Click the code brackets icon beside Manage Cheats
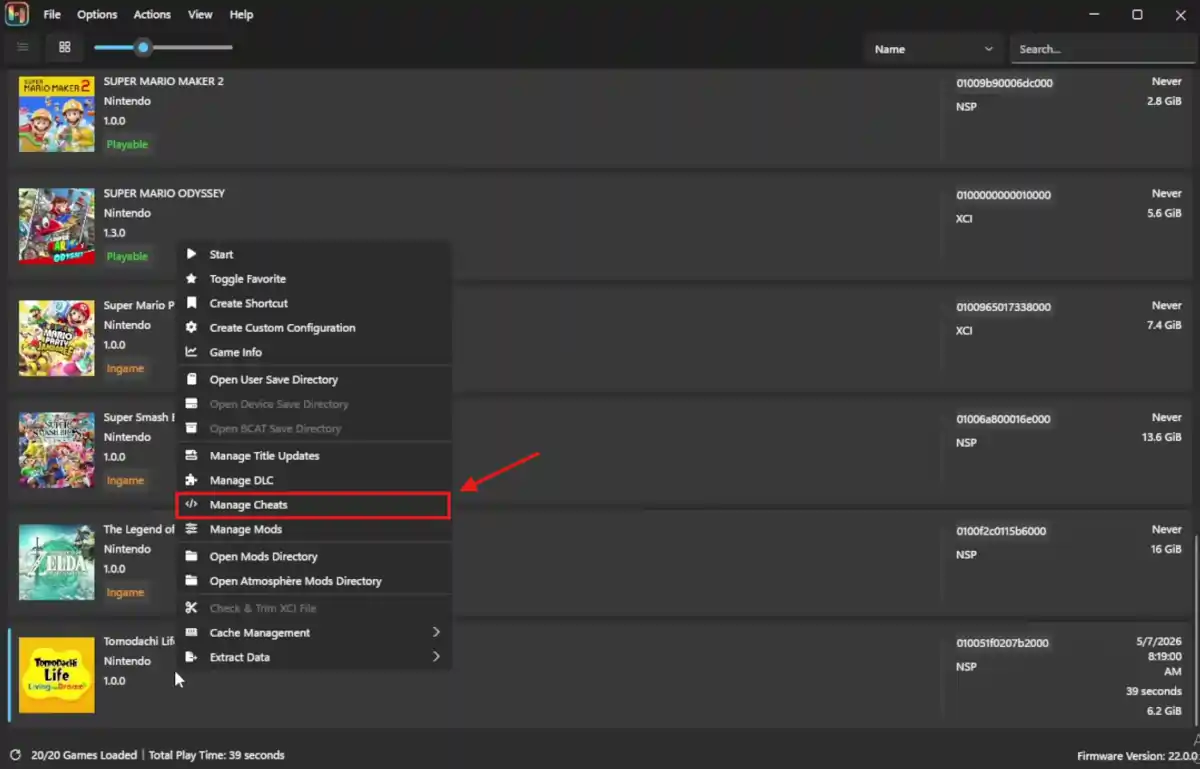The height and width of the screenshot is (769, 1200). 191,504
